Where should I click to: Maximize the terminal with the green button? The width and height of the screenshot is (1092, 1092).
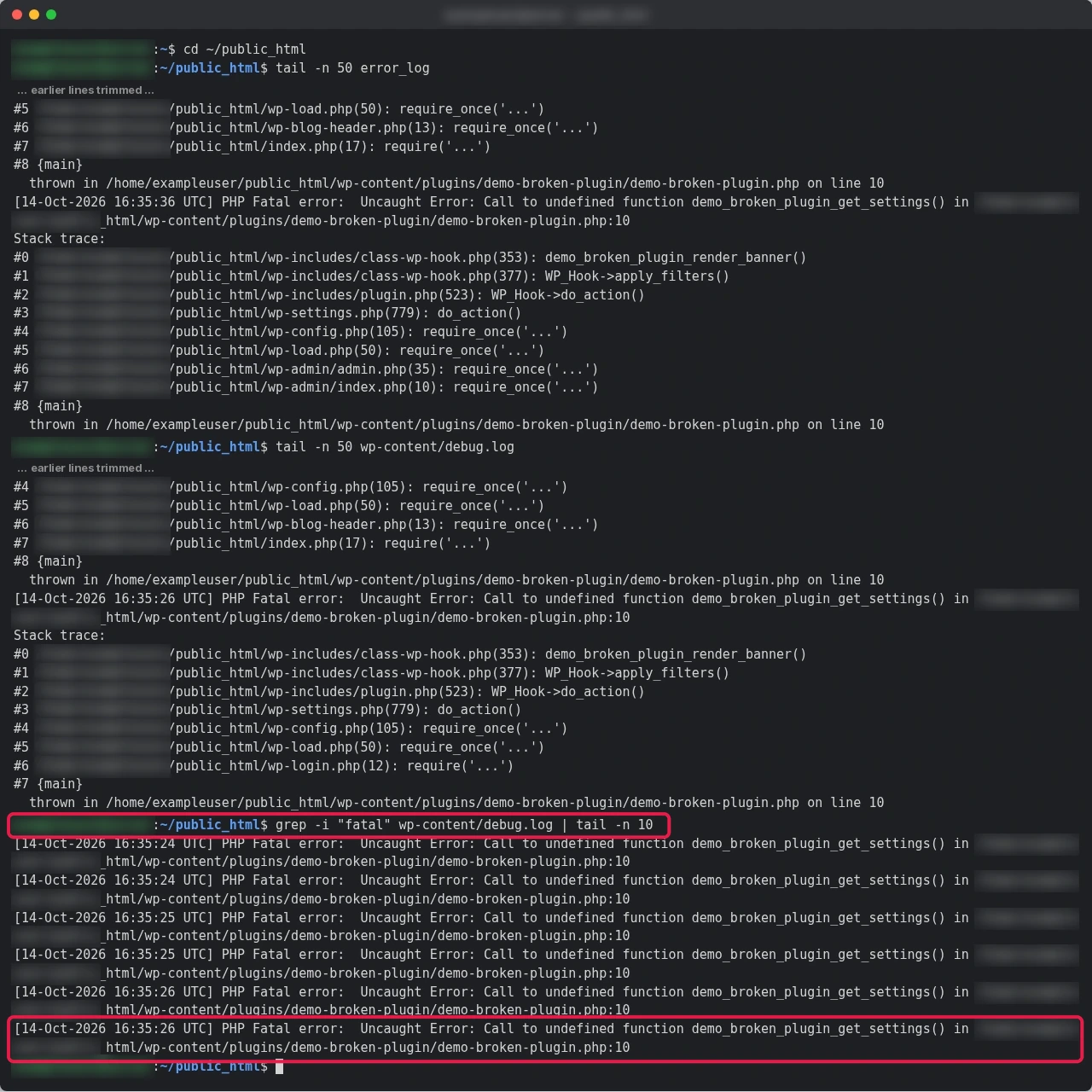51,15
